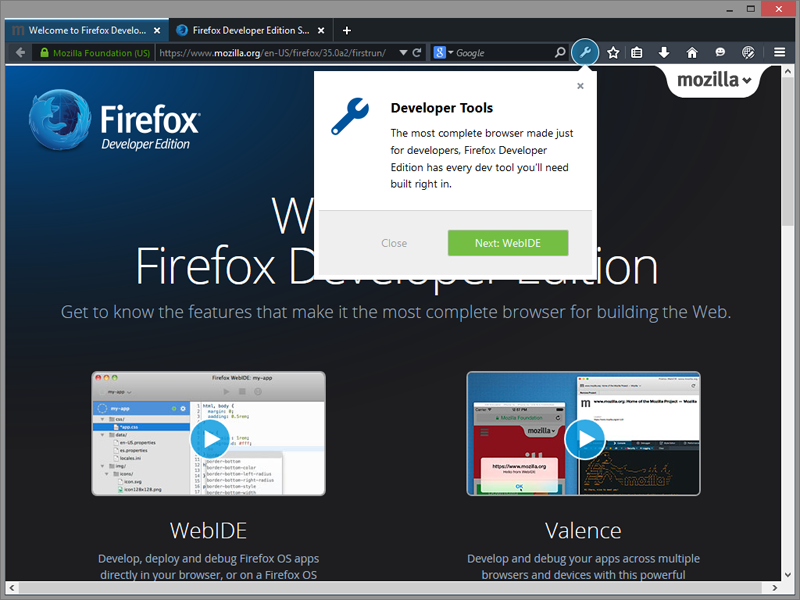Click Google search engine icon
The width and height of the screenshot is (800, 600).
(439, 53)
